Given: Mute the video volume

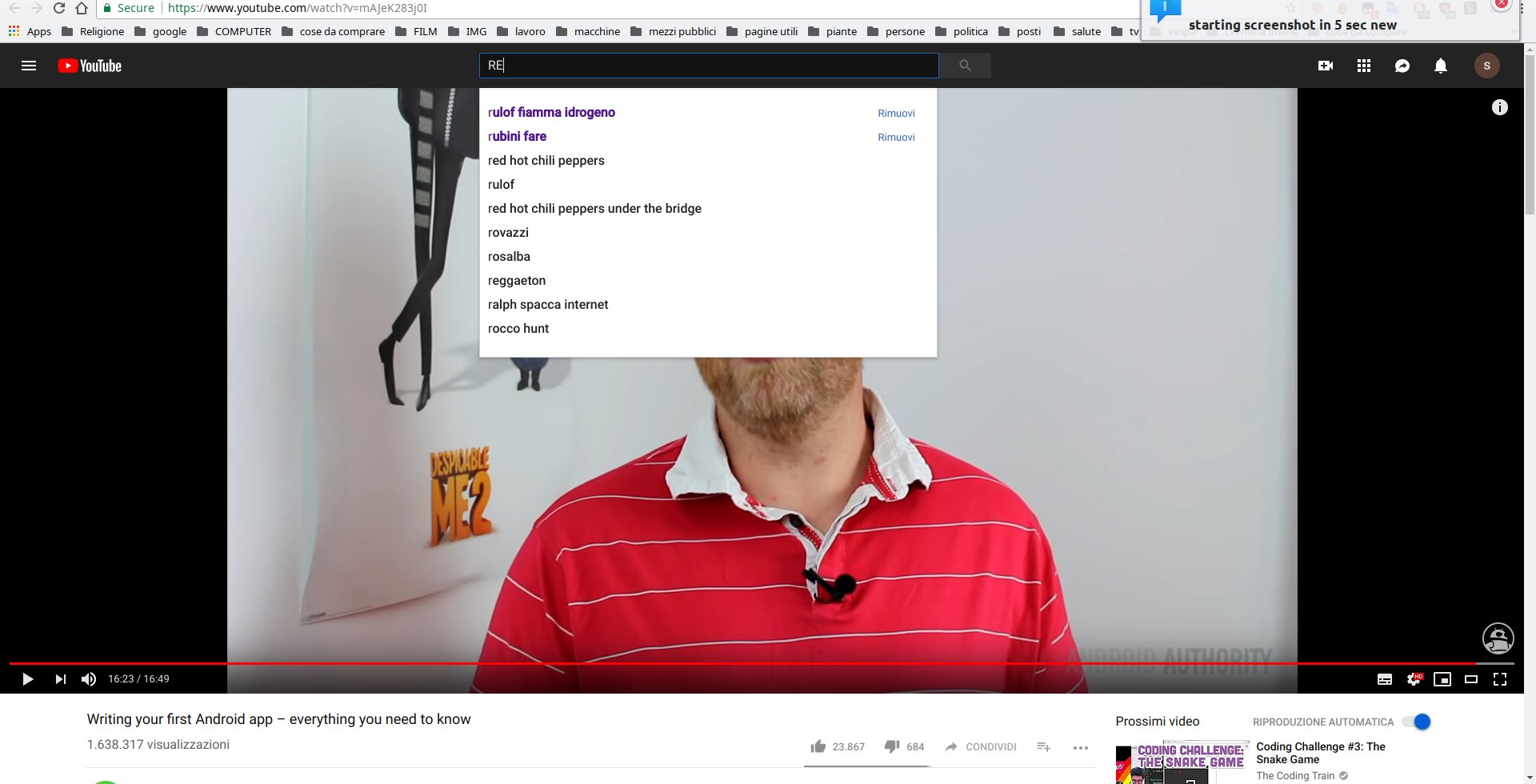Looking at the screenshot, I should 89,679.
